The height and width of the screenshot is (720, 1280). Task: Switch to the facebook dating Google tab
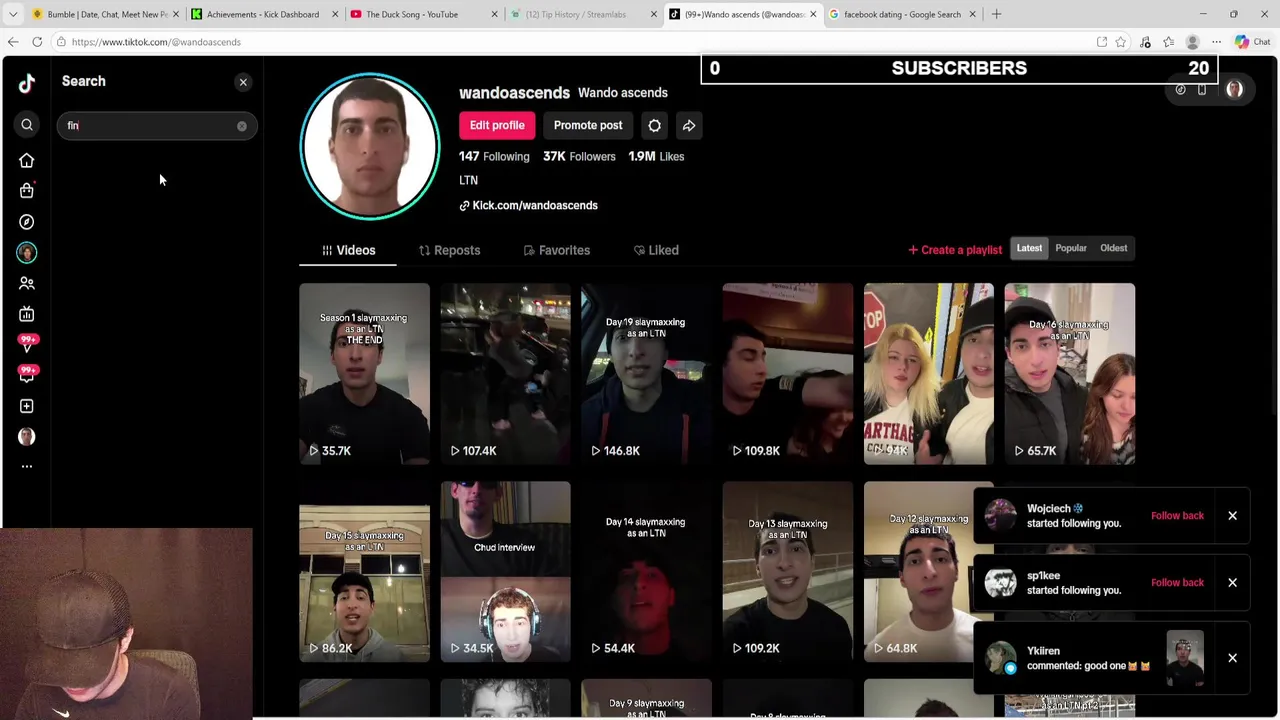tap(902, 14)
